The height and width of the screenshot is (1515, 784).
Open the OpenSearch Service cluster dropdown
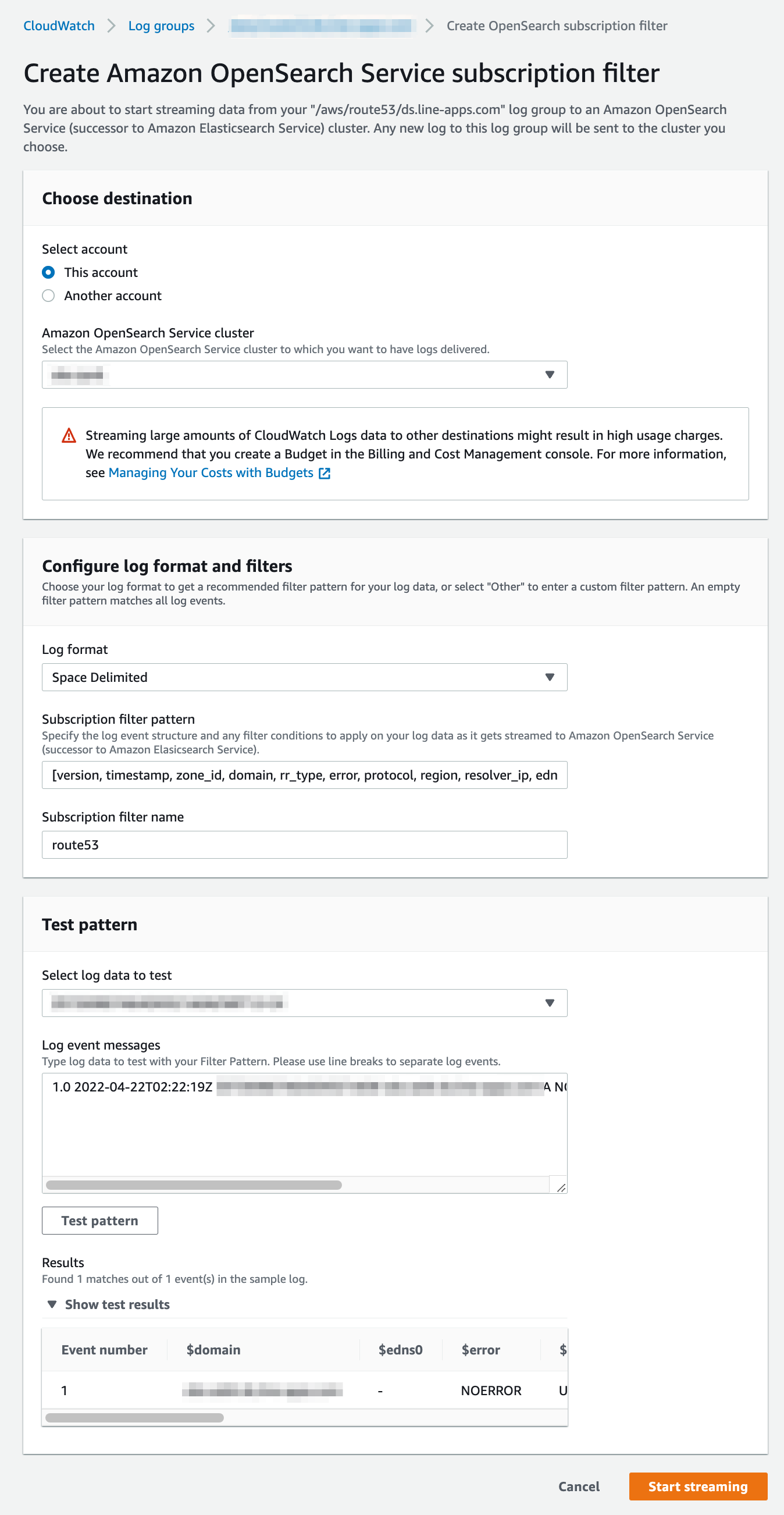[x=304, y=375]
